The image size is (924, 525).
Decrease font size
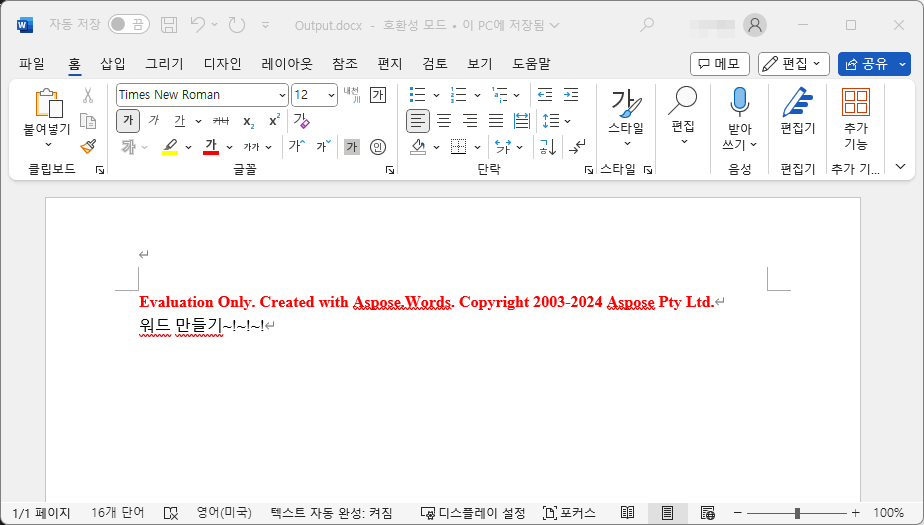point(324,146)
